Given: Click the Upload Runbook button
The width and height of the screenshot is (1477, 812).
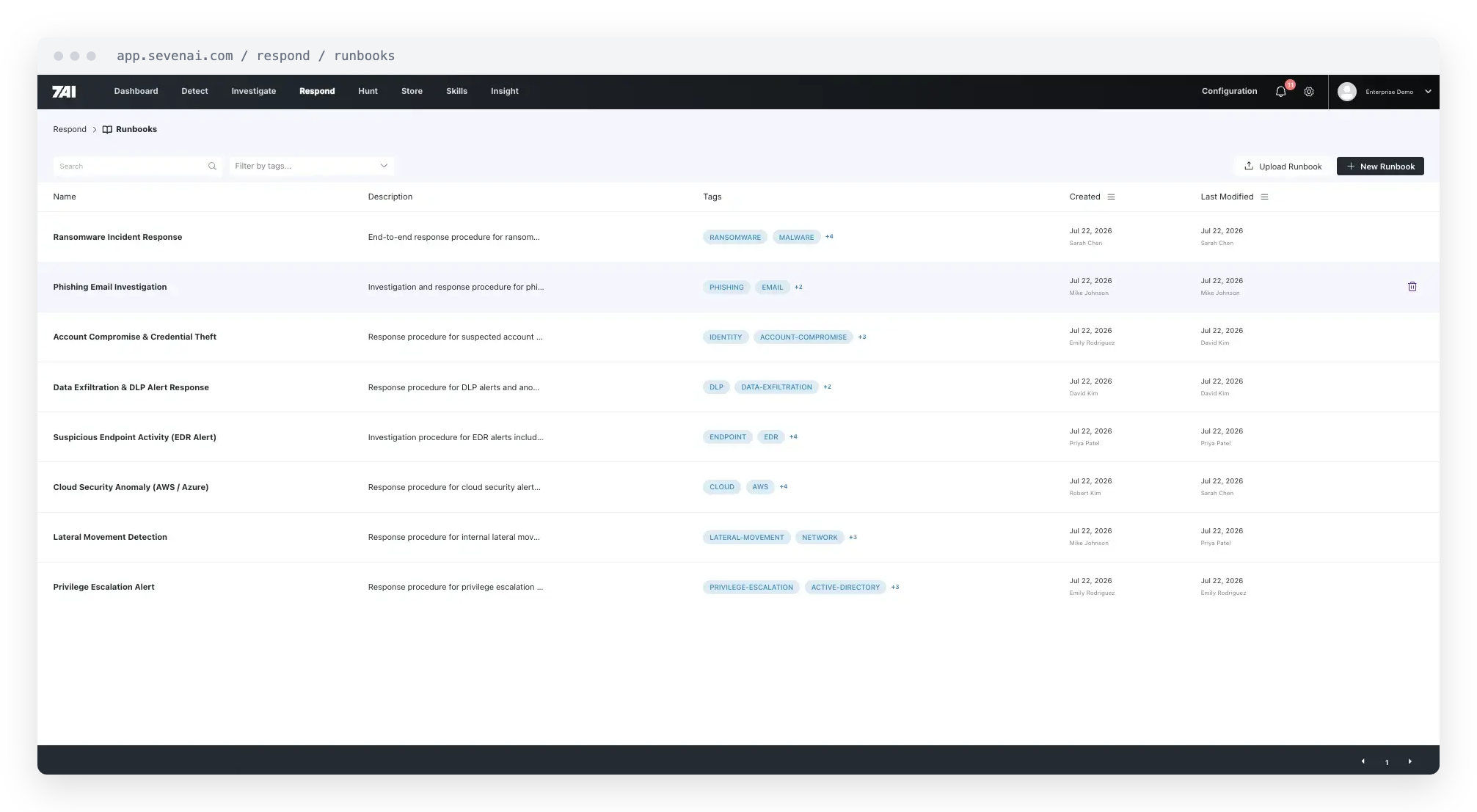Looking at the screenshot, I should (x=1283, y=167).
